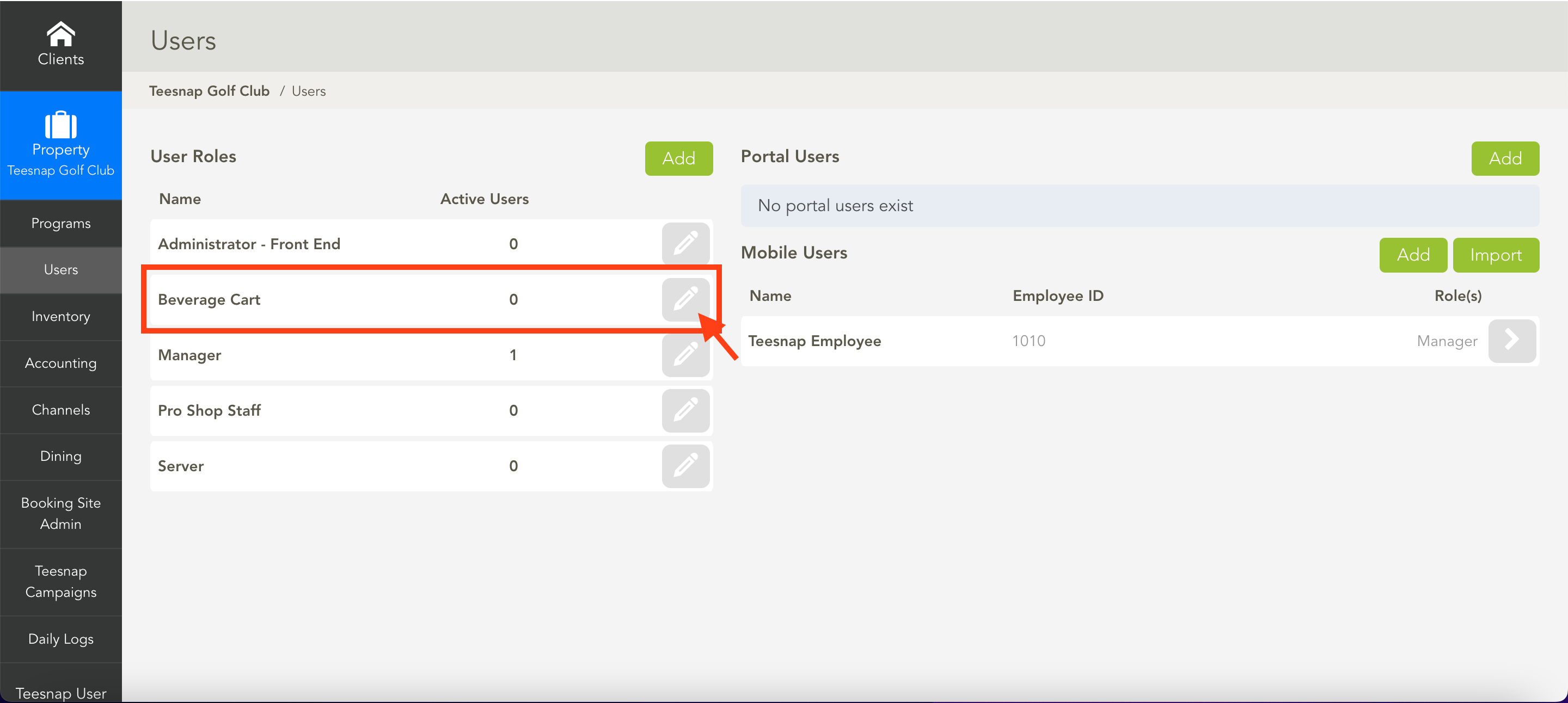Open the Inventory section
Screen dimensions: 1568x703
click(x=61, y=316)
